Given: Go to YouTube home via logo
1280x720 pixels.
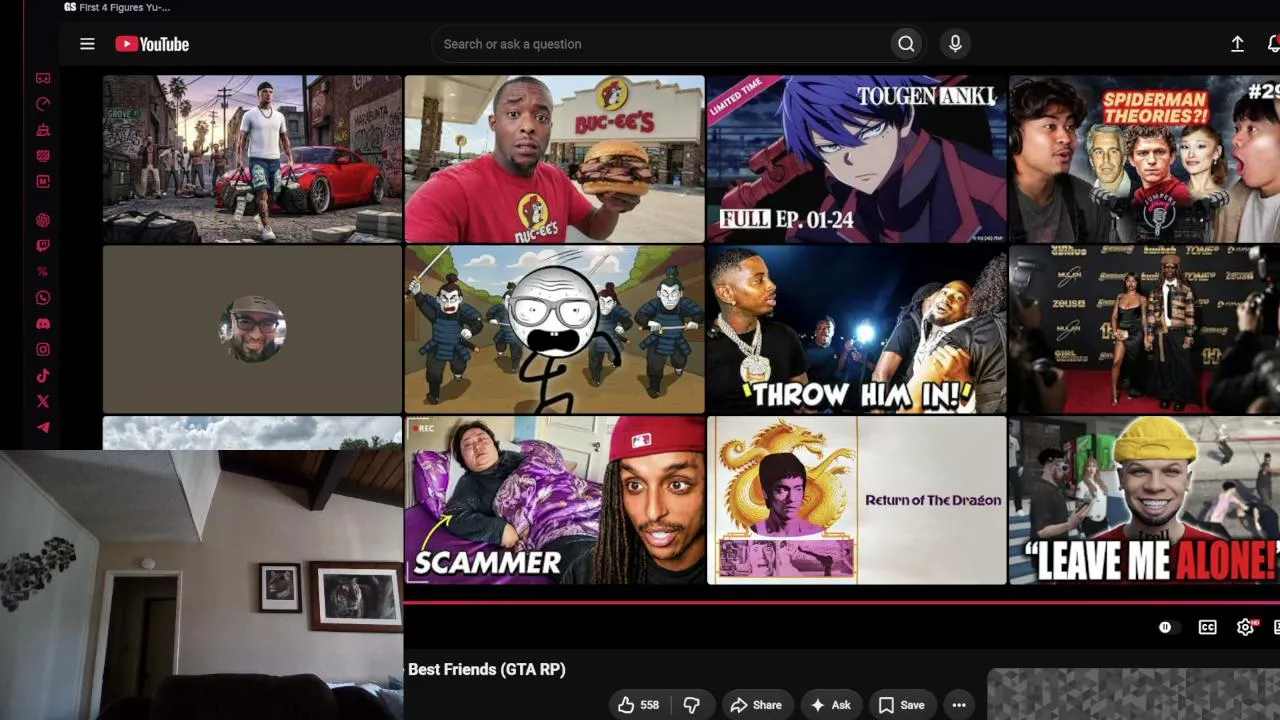Looking at the screenshot, I should coord(152,44).
